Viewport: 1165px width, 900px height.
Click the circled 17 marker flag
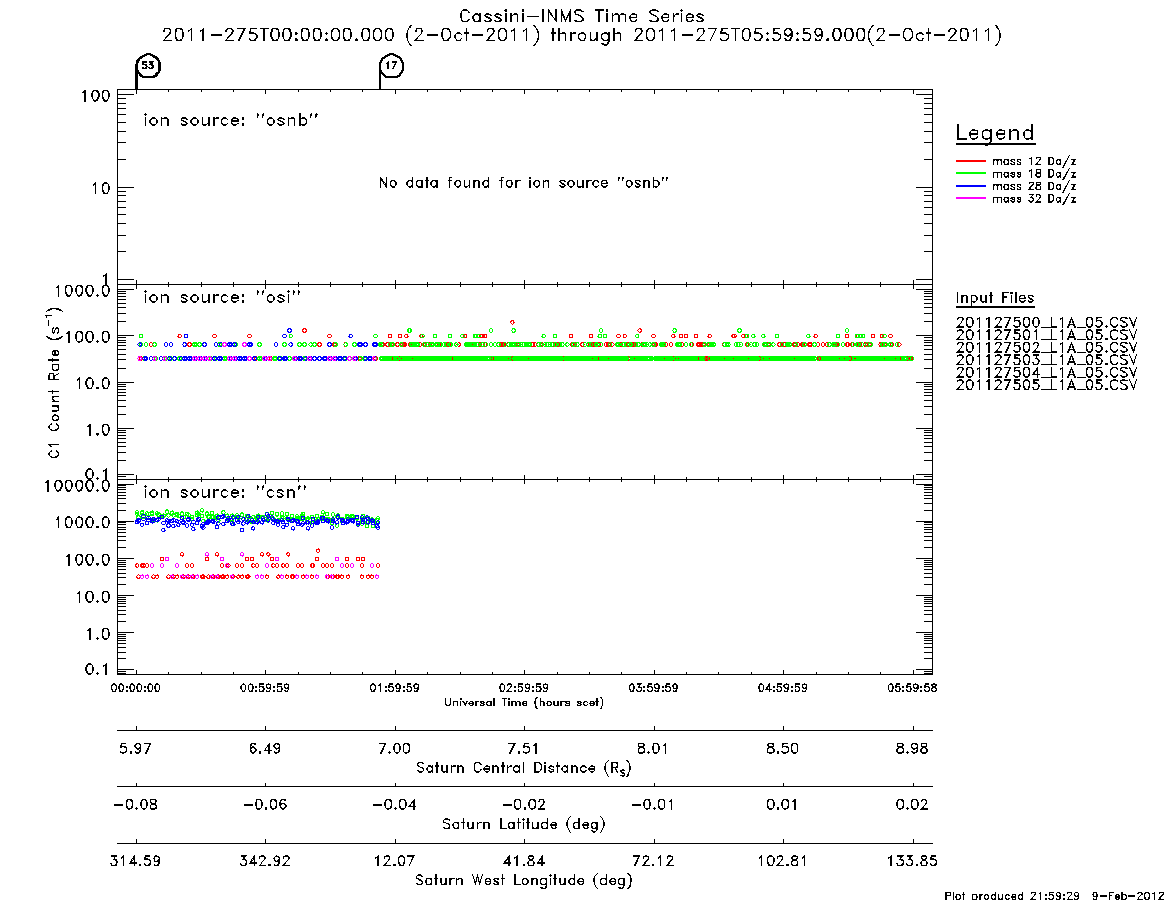(x=392, y=65)
